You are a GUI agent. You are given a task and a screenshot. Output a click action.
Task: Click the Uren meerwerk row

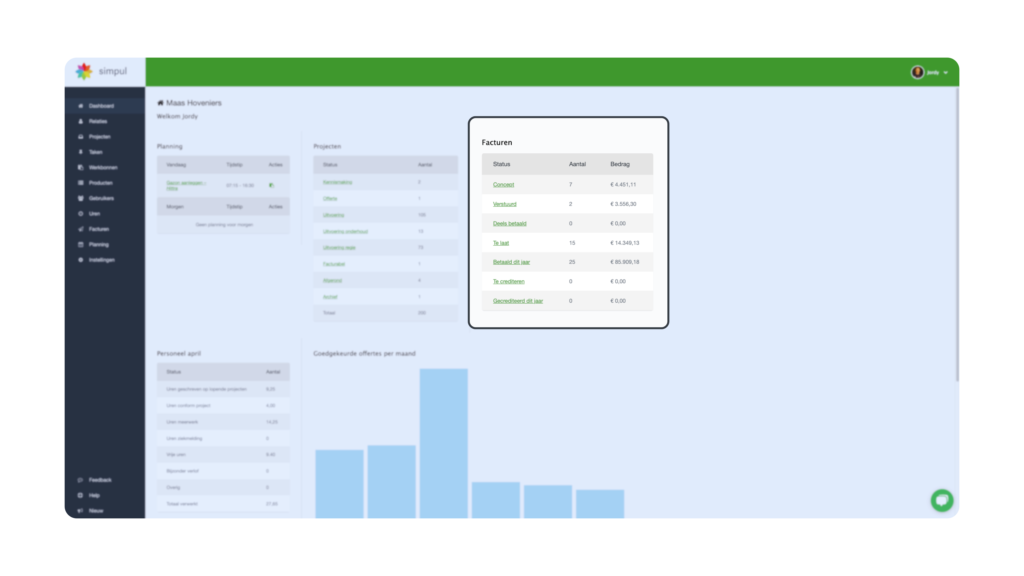click(x=223, y=422)
